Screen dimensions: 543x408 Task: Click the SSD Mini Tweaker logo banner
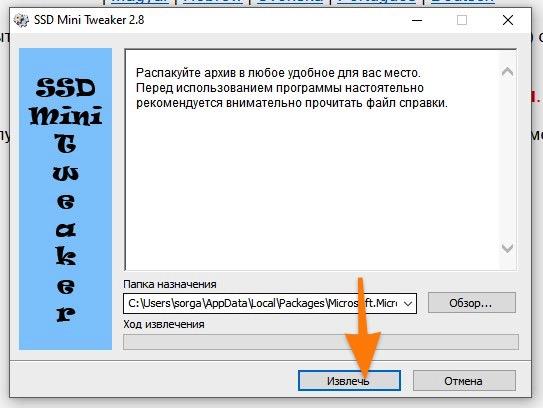66,199
